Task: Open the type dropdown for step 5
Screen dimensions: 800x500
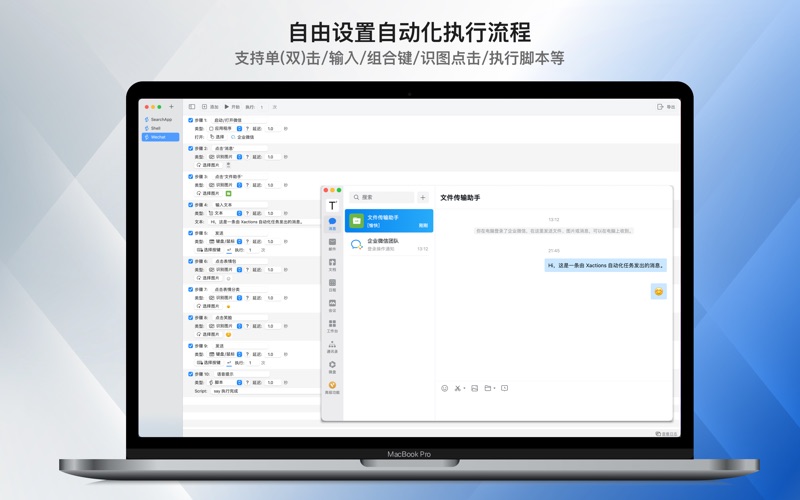Action: click(225, 241)
